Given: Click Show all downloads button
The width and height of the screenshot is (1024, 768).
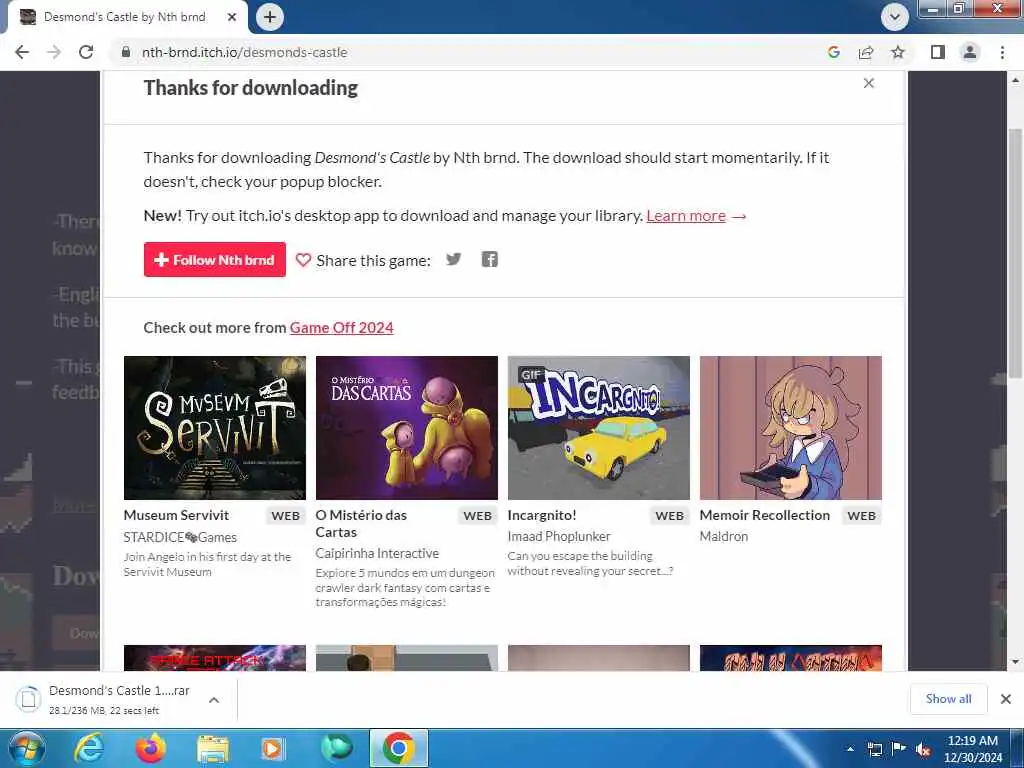Looking at the screenshot, I should coord(948,699).
